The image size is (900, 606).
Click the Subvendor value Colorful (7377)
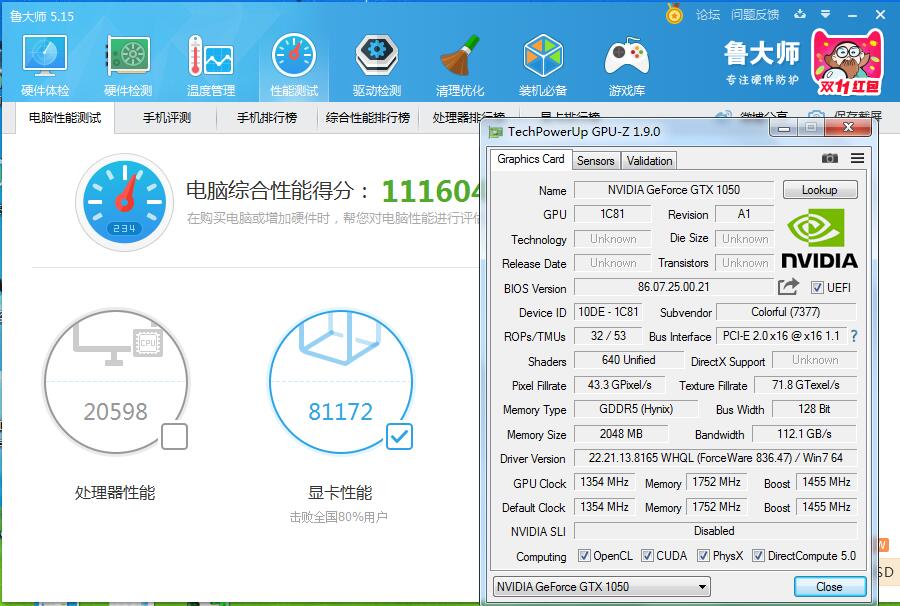click(x=786, y=312)
